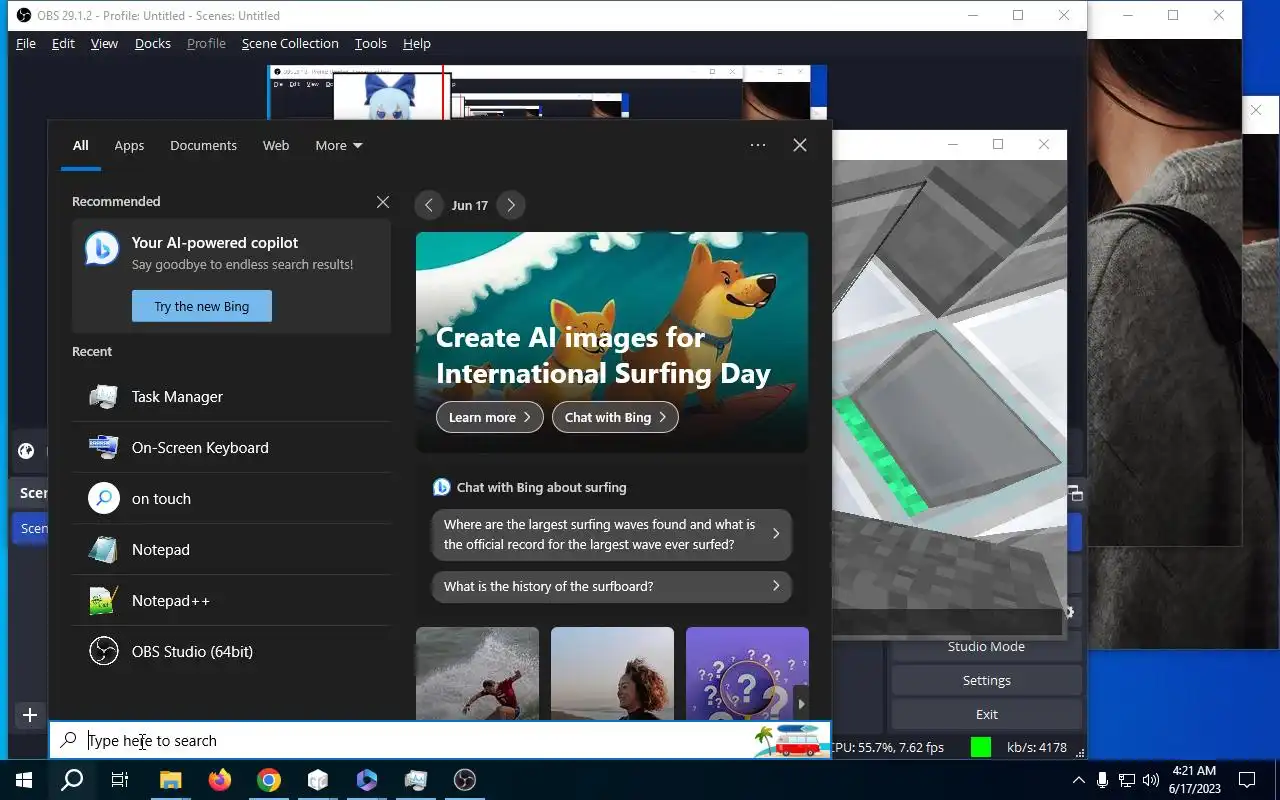Screen dimensions: 1280x800
Task: Click 'Learn more' on the surfing banner
Action: click(x=490, y=417)
